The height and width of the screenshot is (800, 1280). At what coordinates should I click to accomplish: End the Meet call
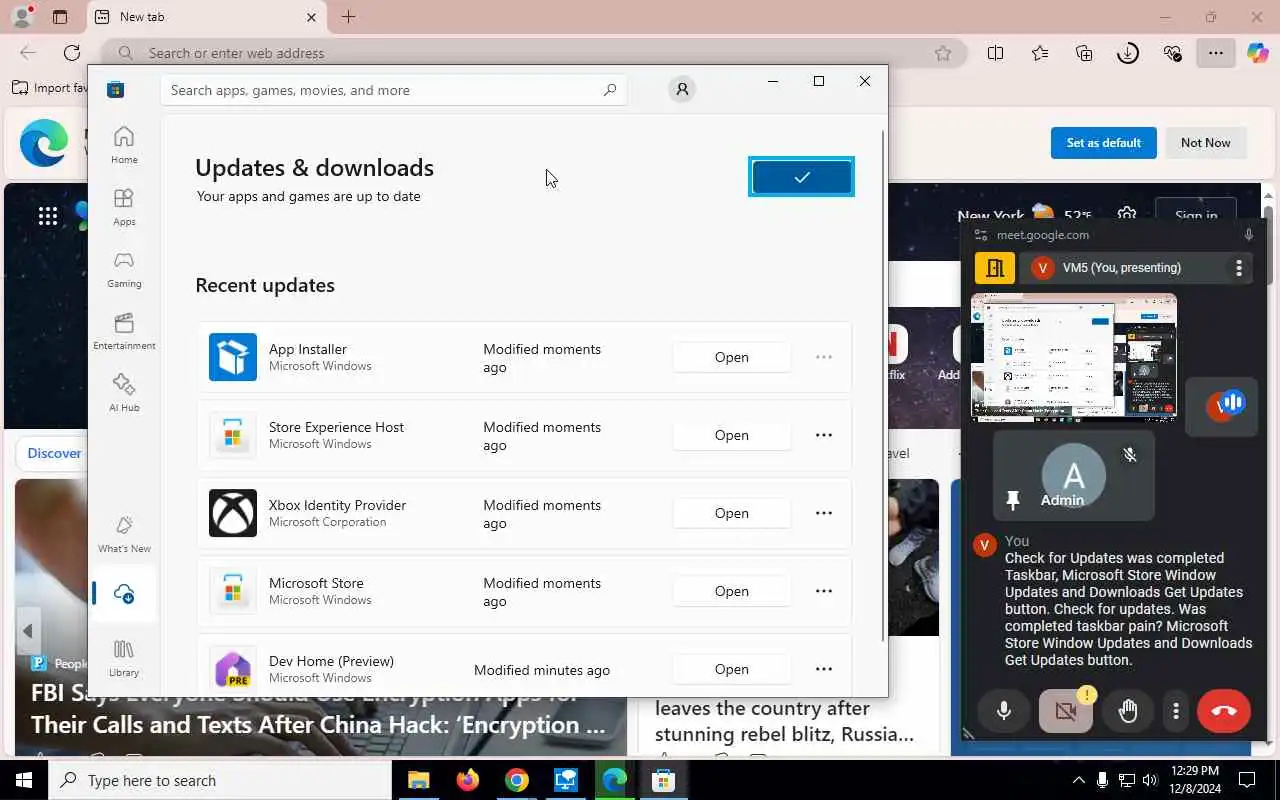coord(1224,711)
